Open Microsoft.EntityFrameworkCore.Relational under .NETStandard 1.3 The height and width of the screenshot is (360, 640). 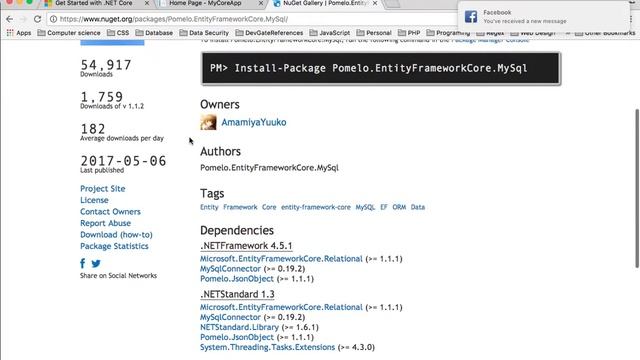tap(281, 307)
